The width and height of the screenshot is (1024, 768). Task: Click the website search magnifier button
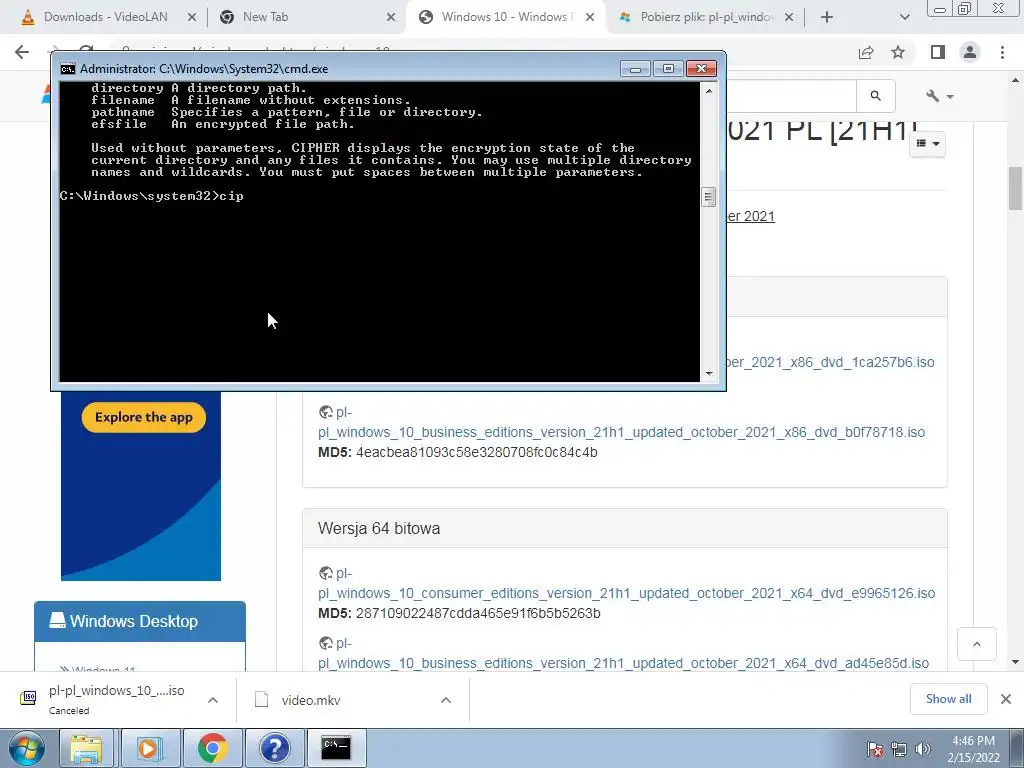(876, 96)
